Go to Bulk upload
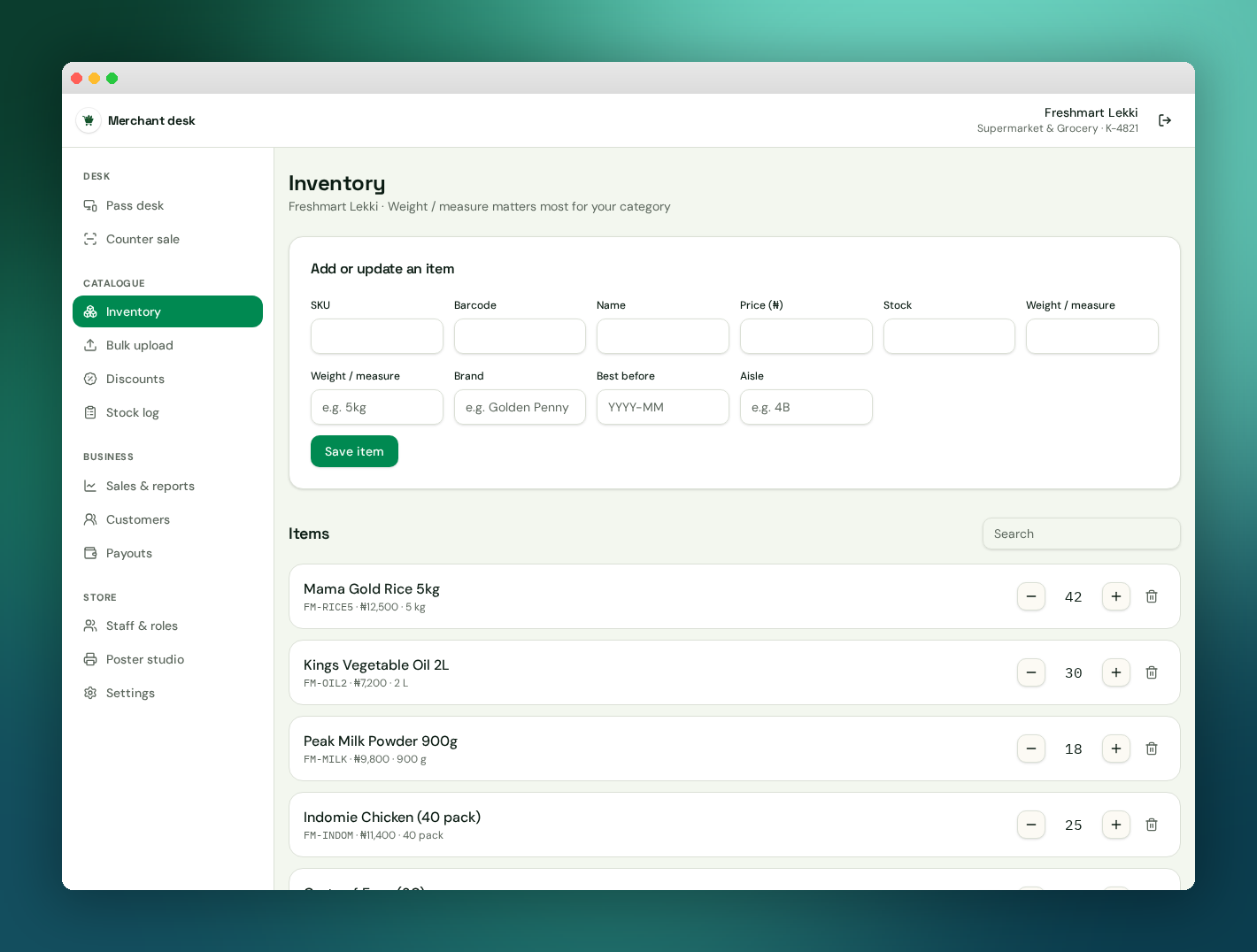This screenshot has height=952, width=1257. [167, 345]
